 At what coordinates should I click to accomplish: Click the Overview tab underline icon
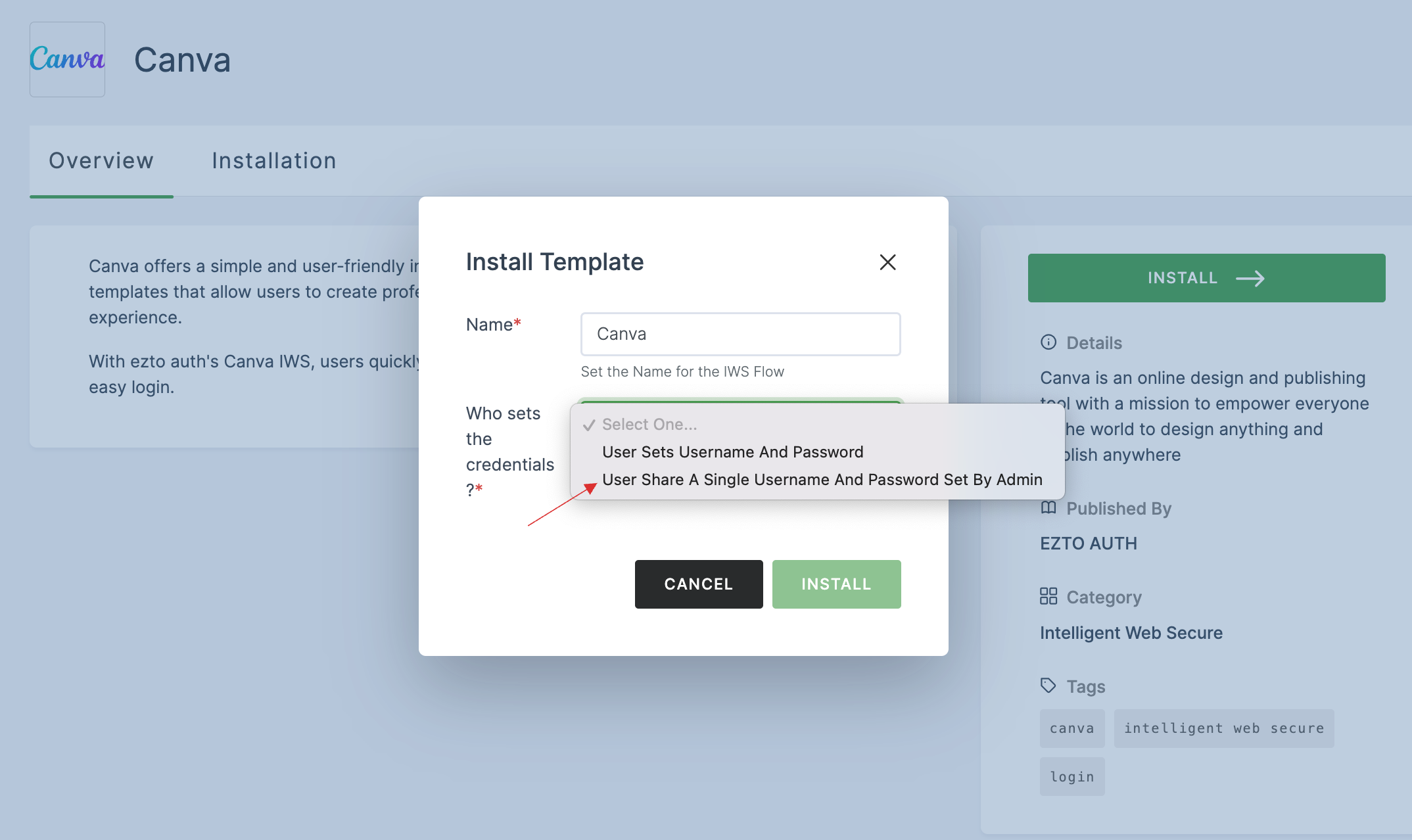(100, 196)
